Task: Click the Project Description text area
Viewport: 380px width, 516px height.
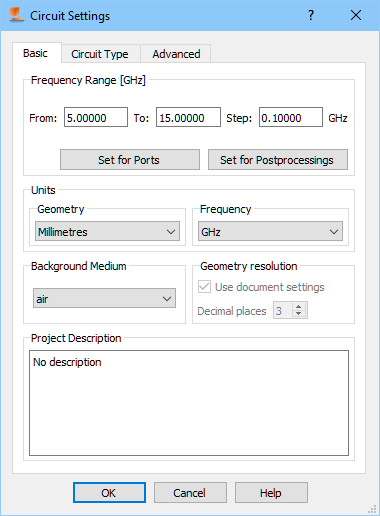Action: tap(189, 403)
